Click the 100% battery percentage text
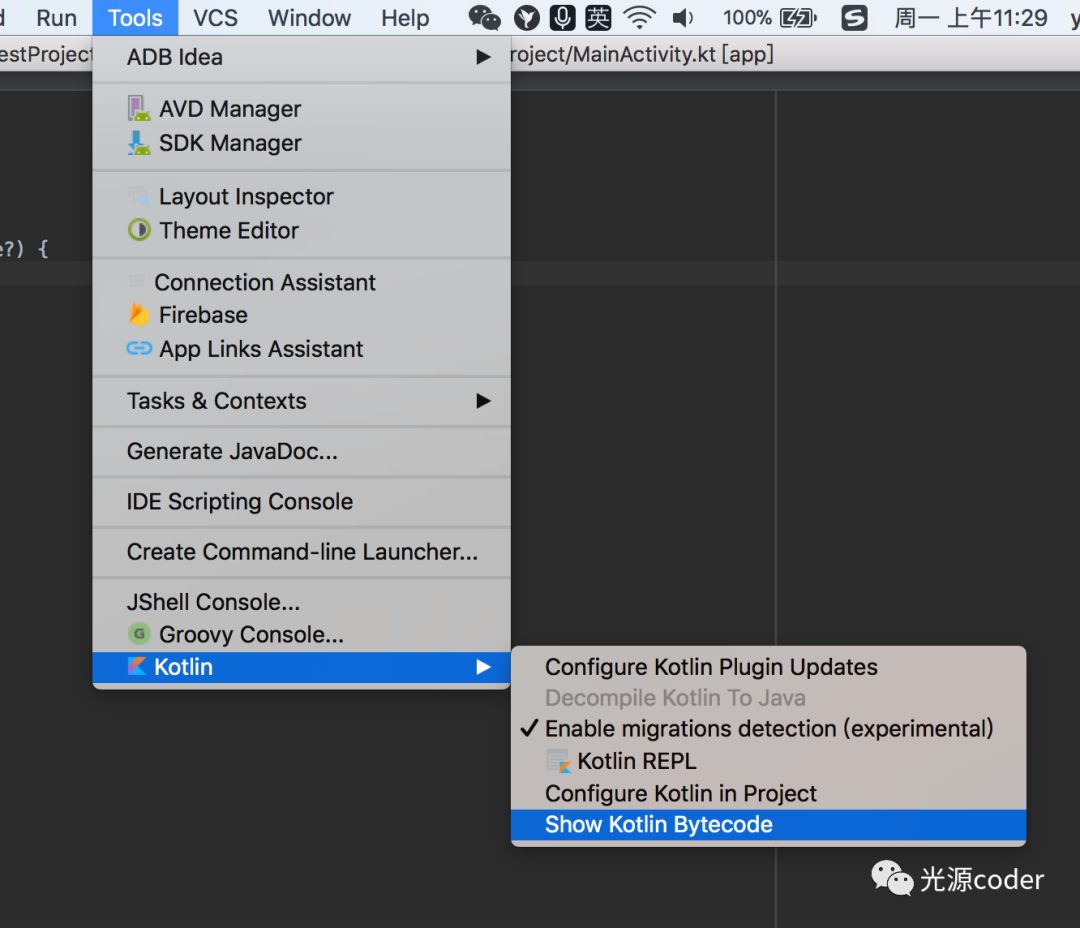 (x=747, y=18)
